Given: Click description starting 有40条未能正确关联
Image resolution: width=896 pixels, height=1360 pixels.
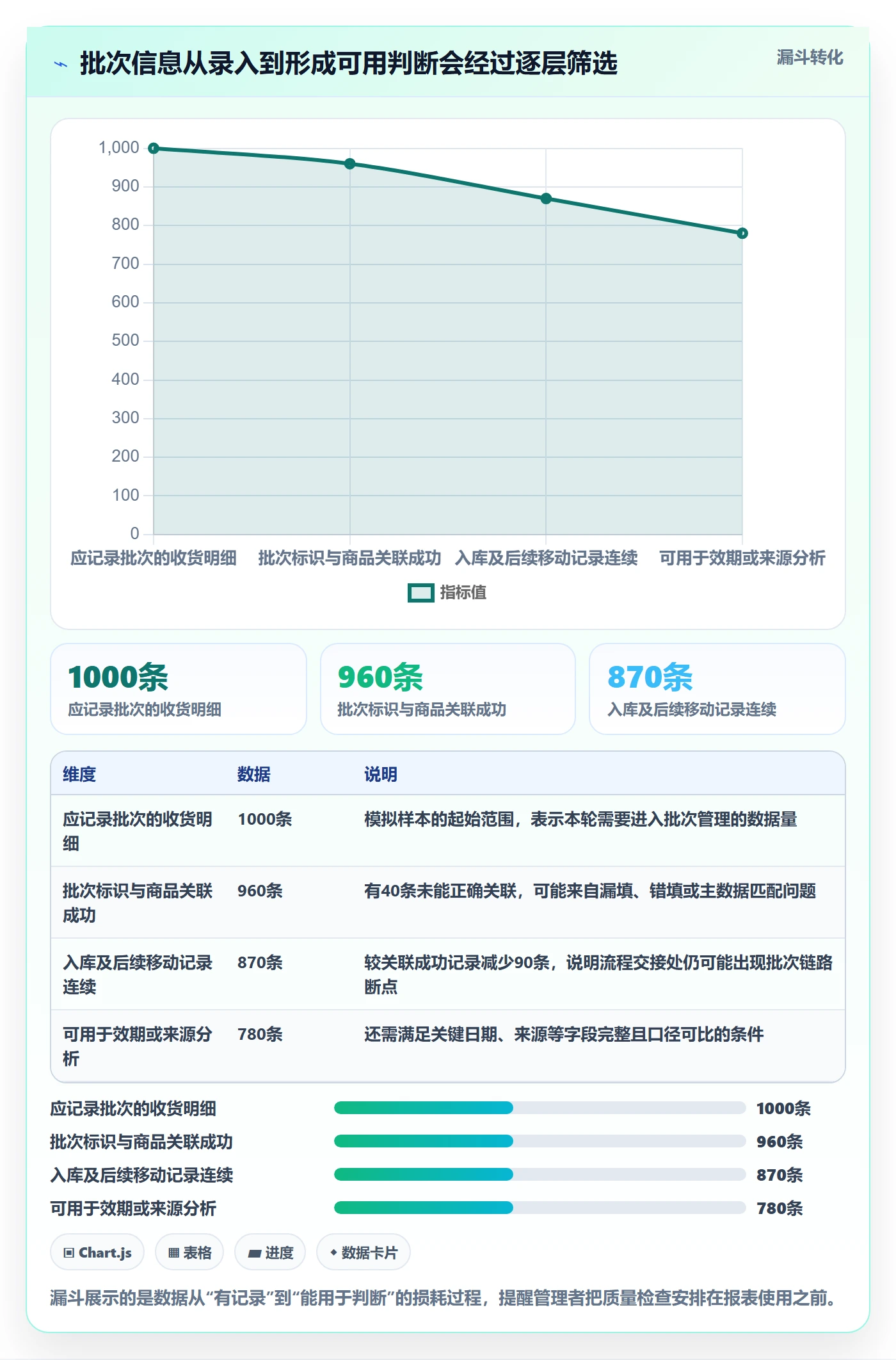Looking at the screenshot, I should pos(590,891).
